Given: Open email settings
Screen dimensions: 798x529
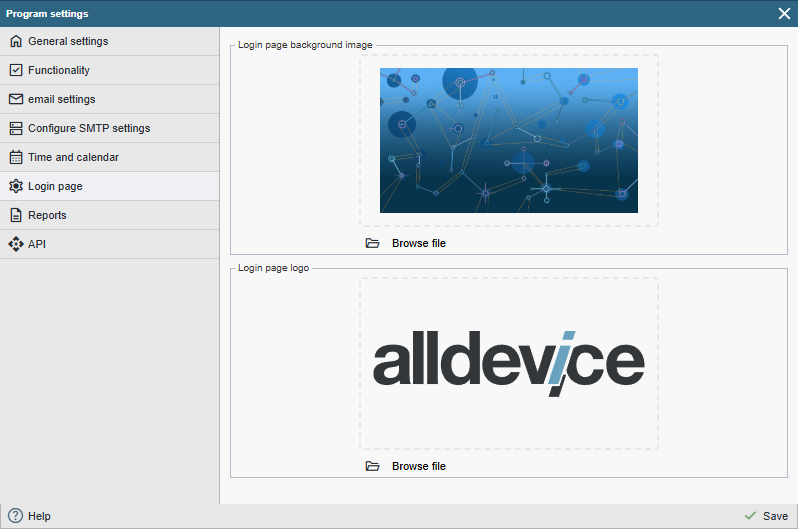Looking at the screenshot, I should pos(109,99).
